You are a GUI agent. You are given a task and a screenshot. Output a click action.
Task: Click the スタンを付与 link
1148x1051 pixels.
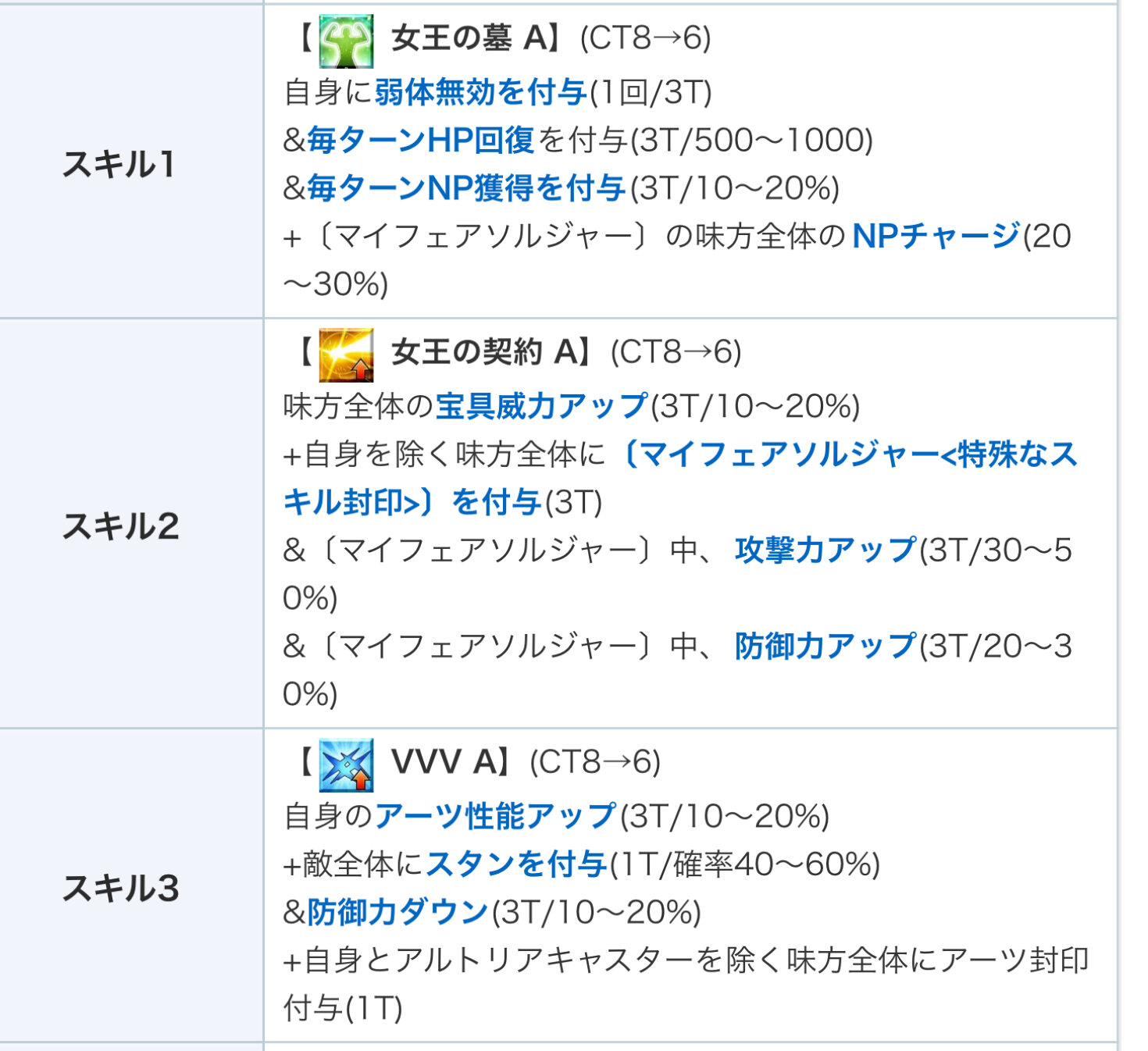tap(516, 864)
